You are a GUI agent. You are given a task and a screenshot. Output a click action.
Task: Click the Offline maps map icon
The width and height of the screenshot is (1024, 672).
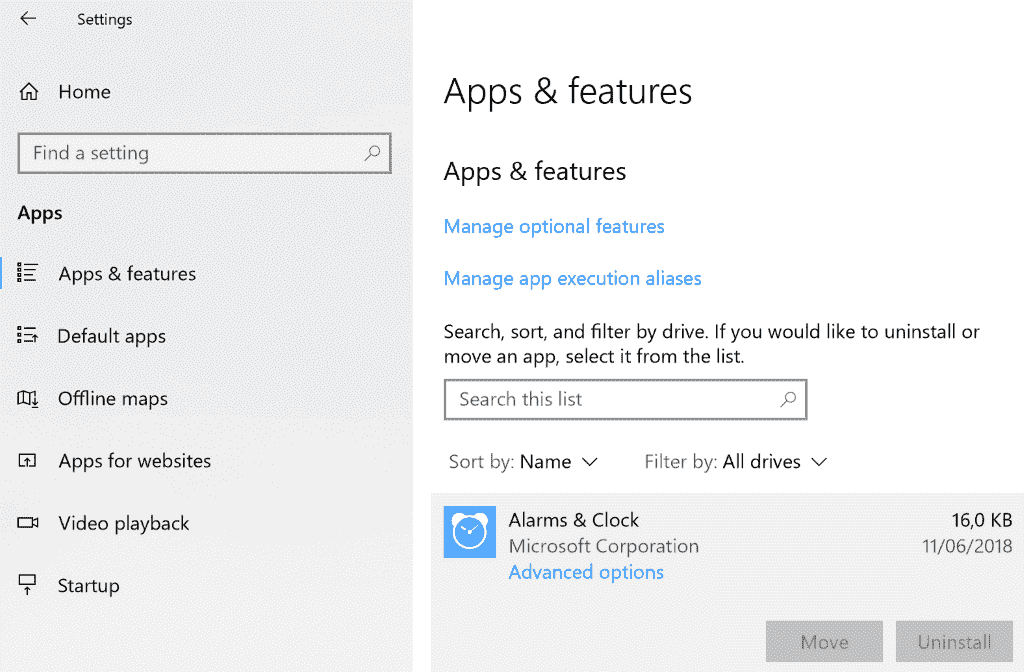pyautogui.click(x=27, y=398)
